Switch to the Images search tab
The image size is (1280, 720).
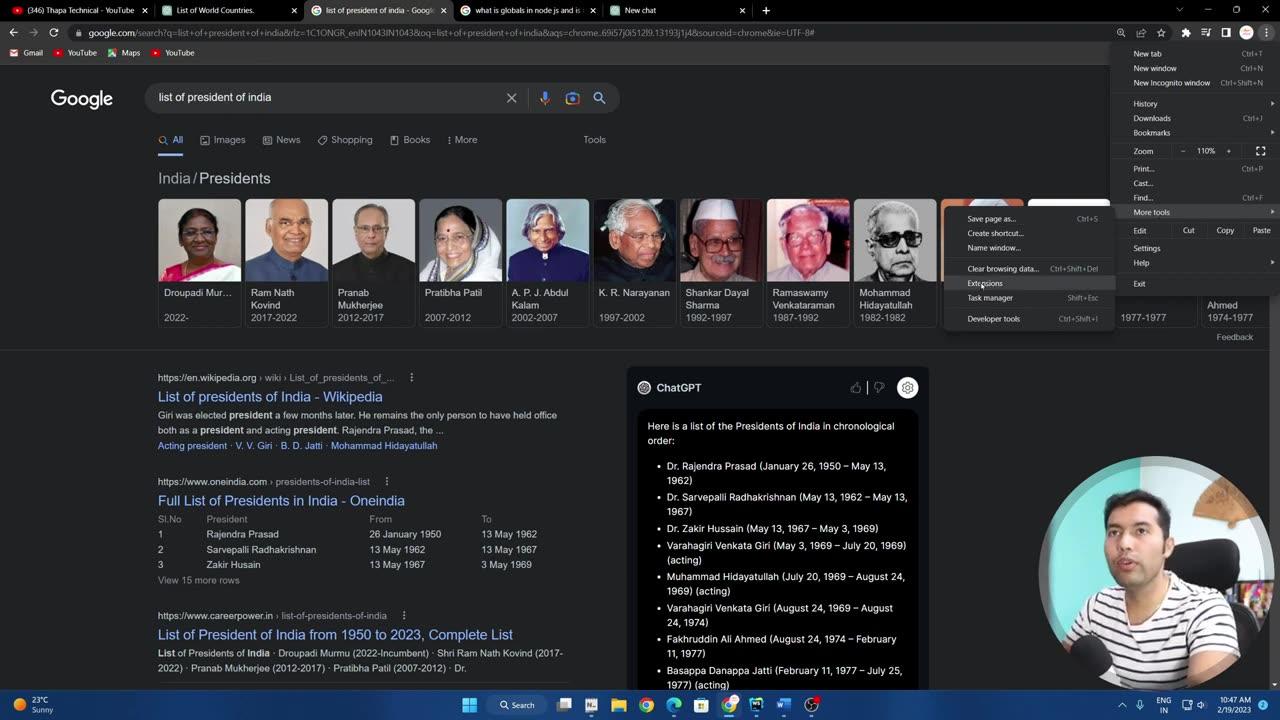[229, 140]
